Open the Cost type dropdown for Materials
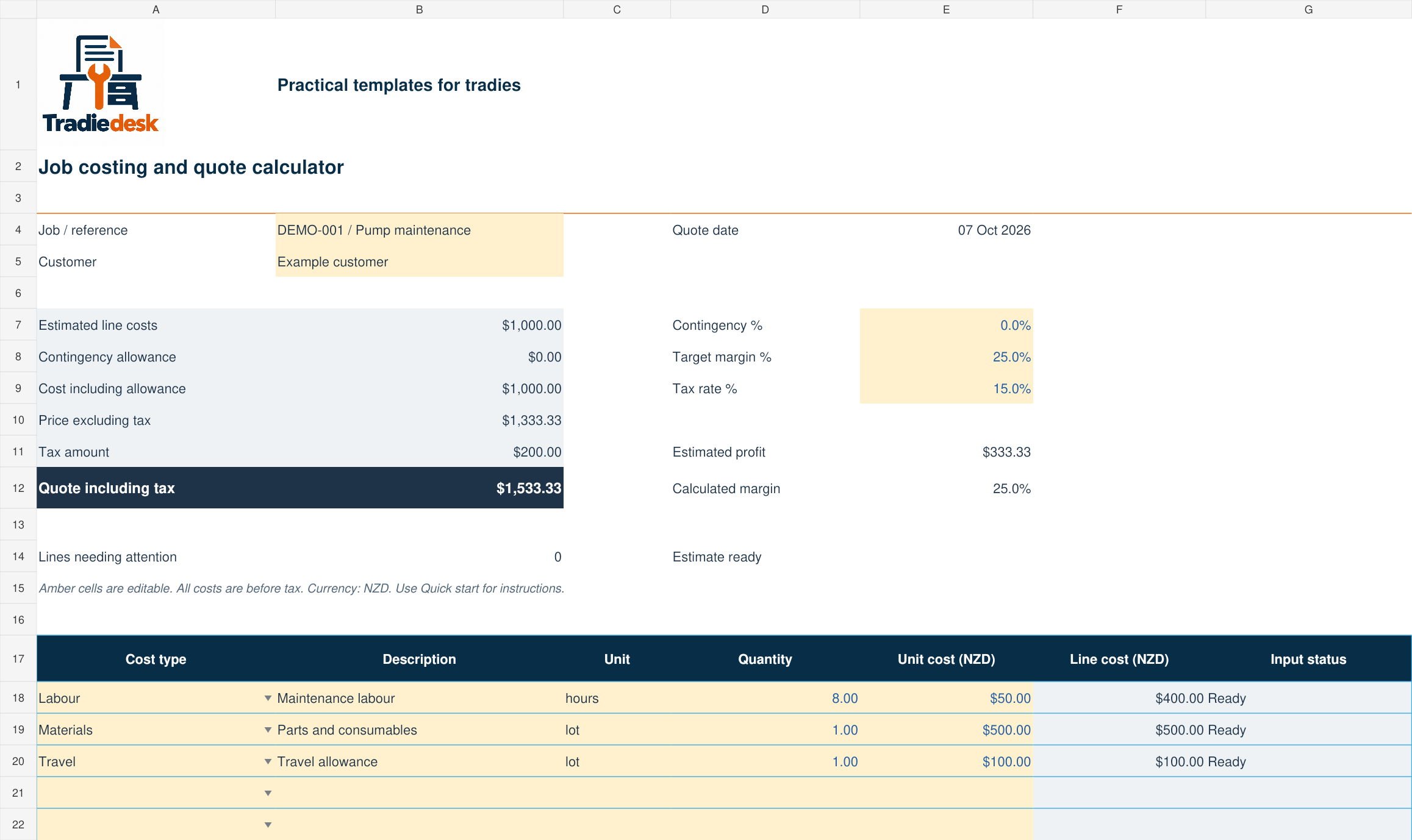This screenshot has width=1412, height=840. pyautogui.click(x=268, y=730)
